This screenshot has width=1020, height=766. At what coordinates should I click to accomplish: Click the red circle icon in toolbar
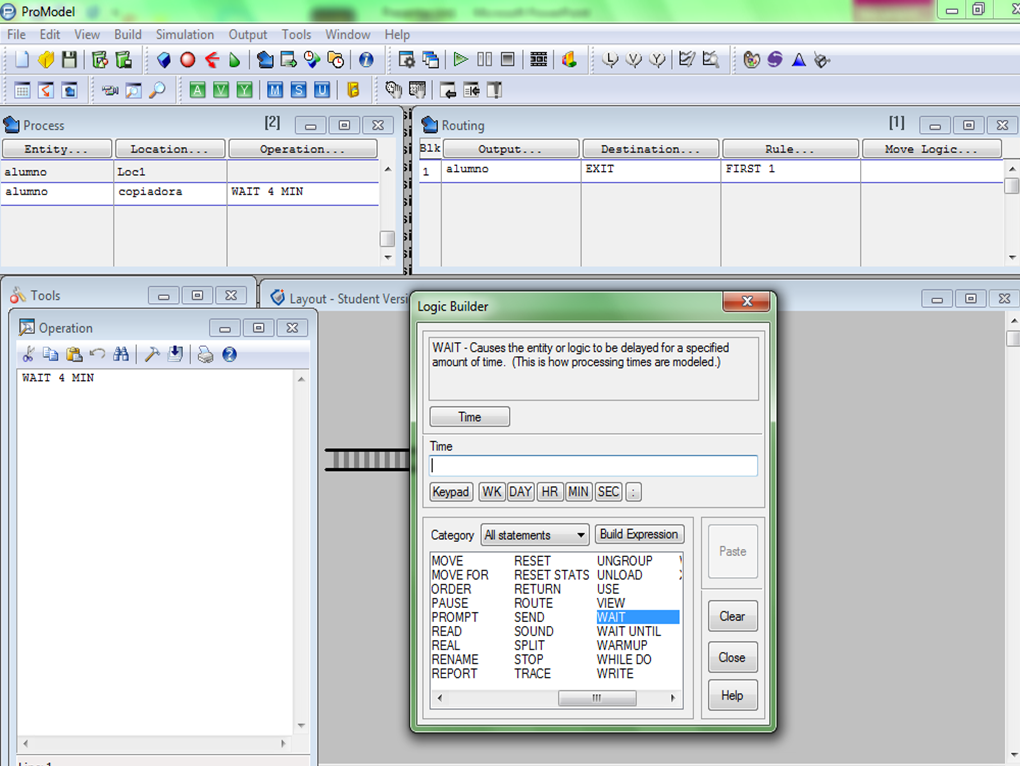click(x=187, y=60)
